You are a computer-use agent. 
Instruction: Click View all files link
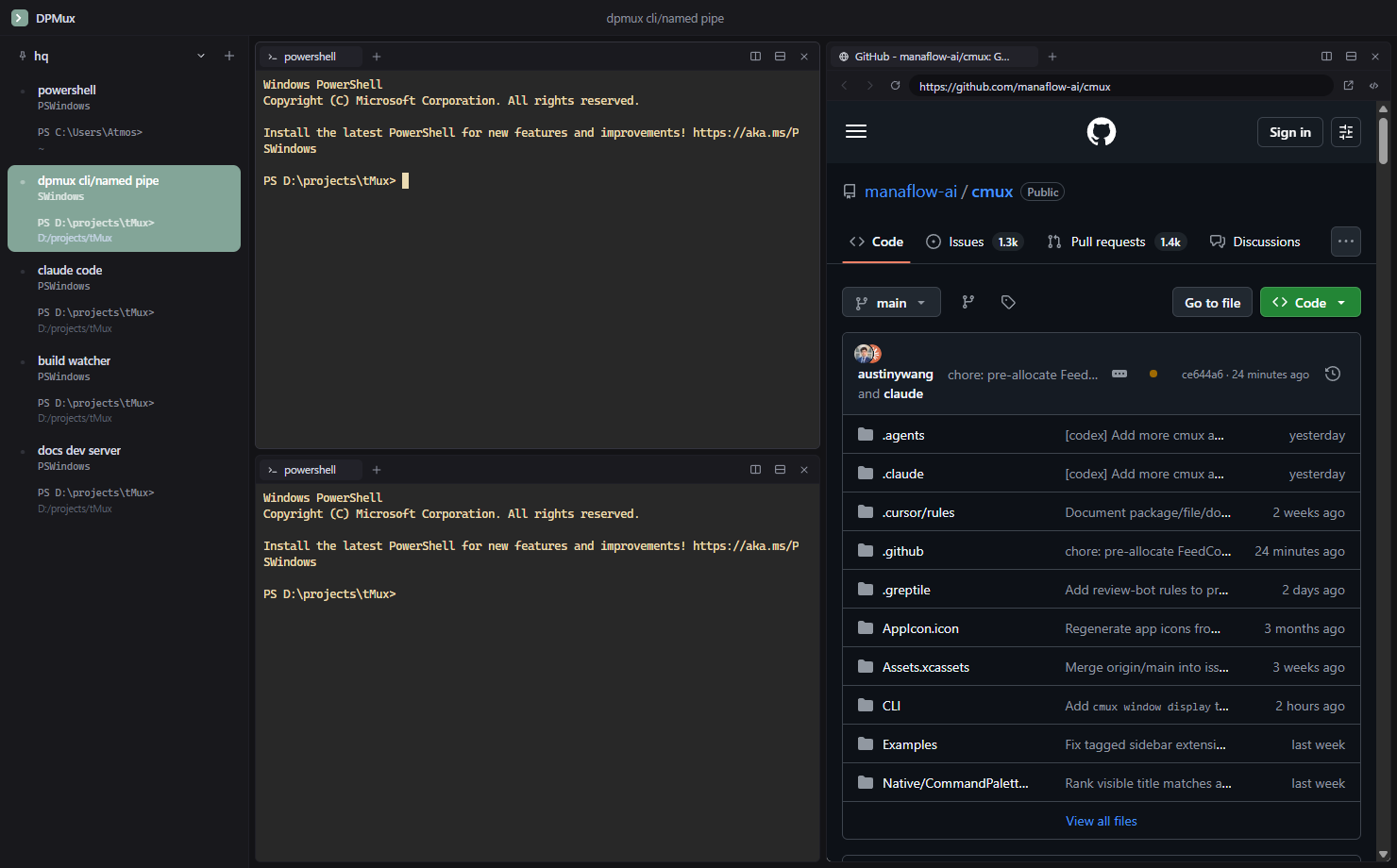coord(1101,821)
